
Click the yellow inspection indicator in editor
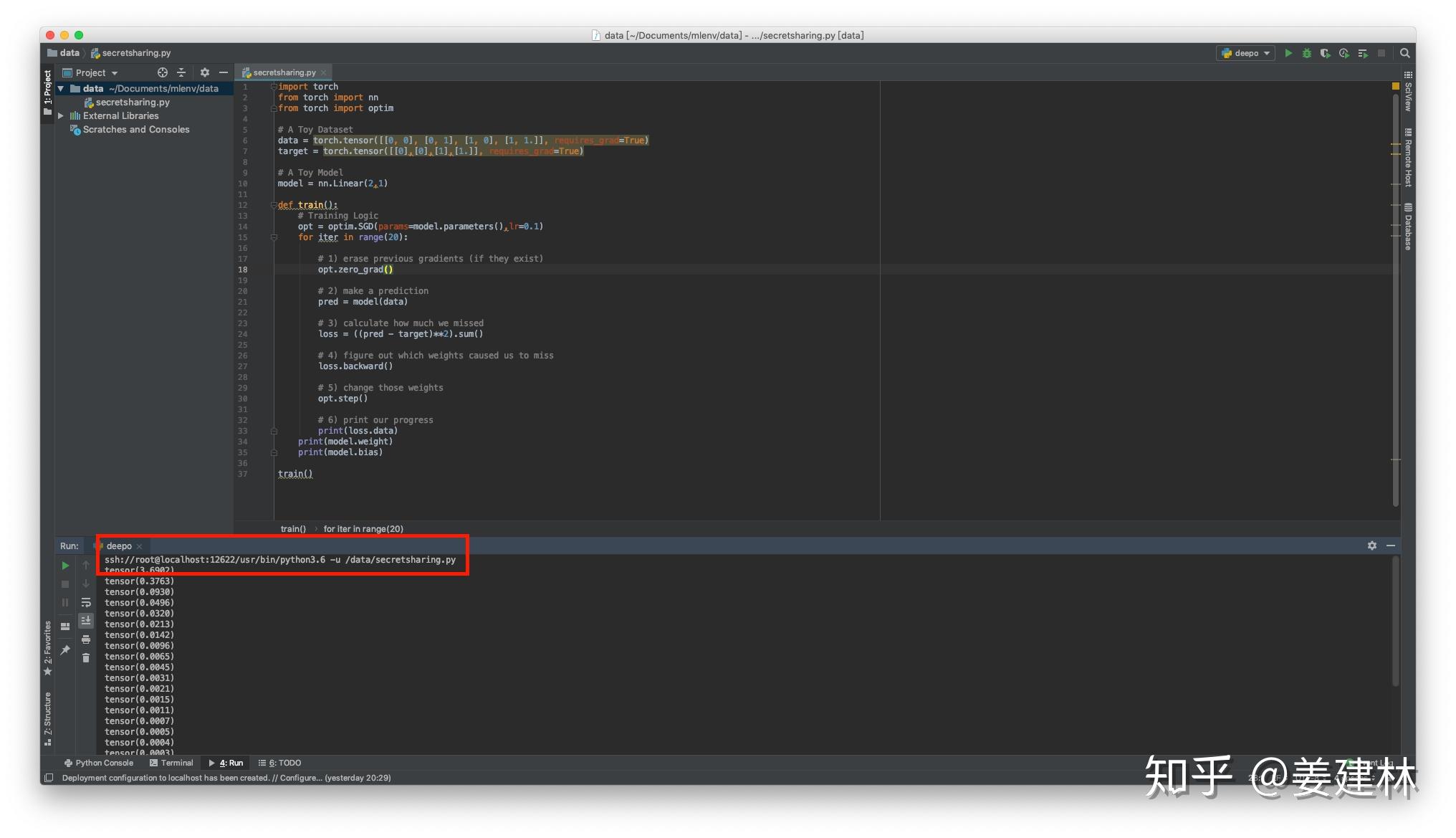(x=1395, y=86)
